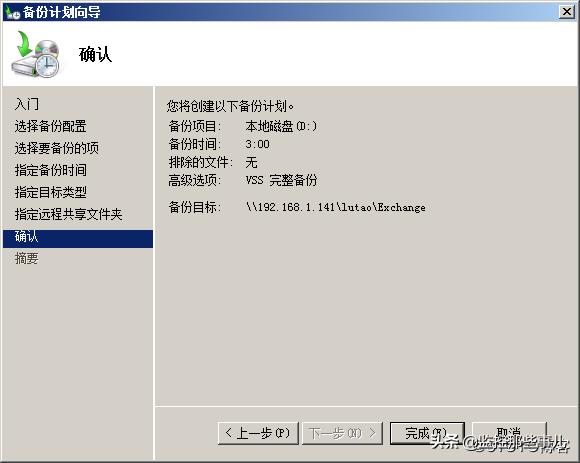Click the backup wizard title bar icon

[x=12, y=12]
